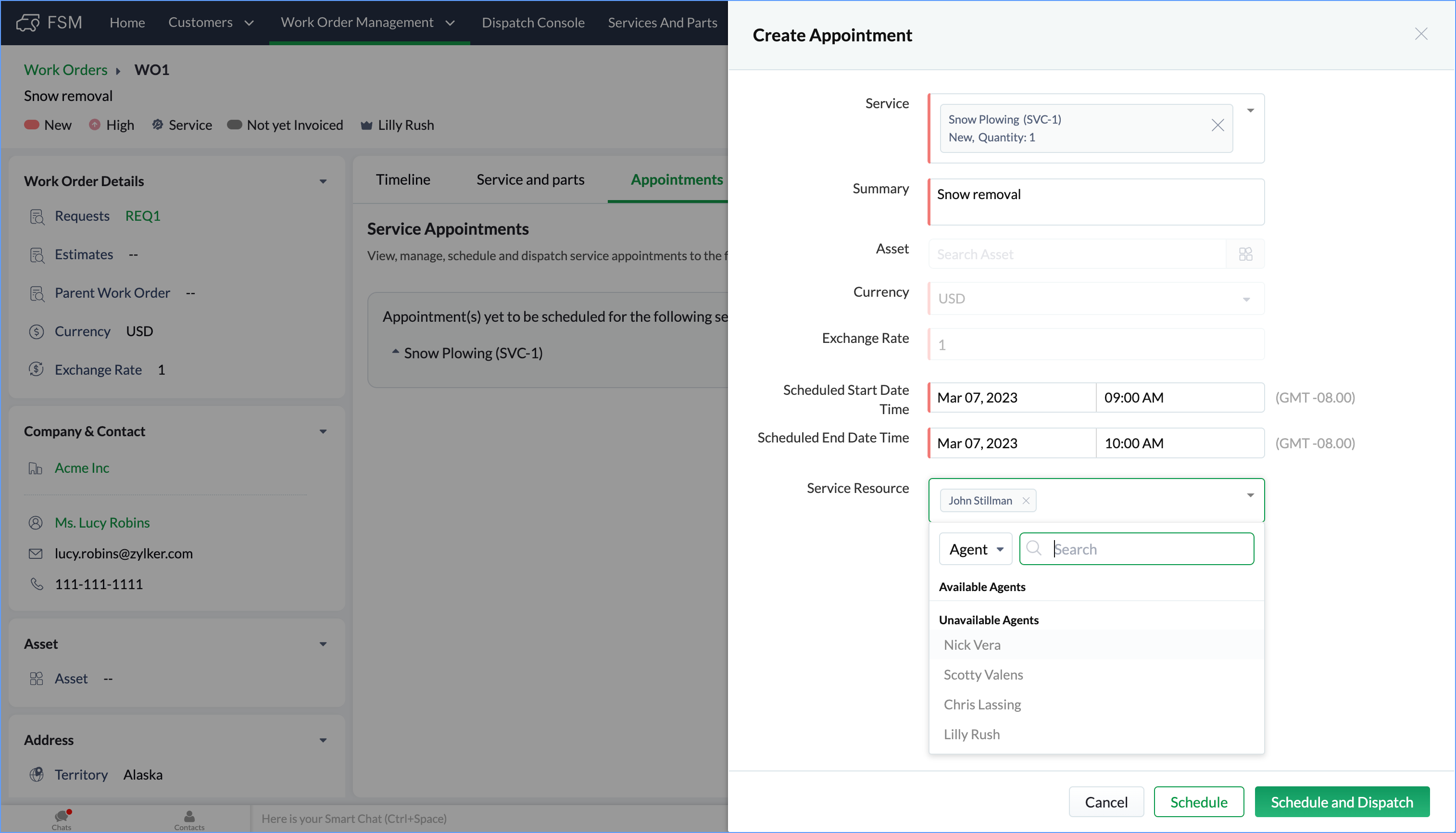The width and height of the screenshot is (1456, 833).
Task: Click the email envelope icon
Action: pyautogui.click(x=36, y=553)
